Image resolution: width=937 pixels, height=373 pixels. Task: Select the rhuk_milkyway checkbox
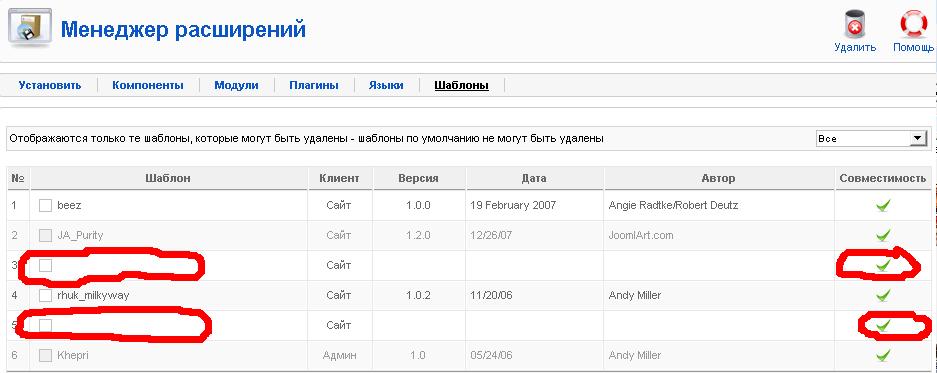pos(45,295)
